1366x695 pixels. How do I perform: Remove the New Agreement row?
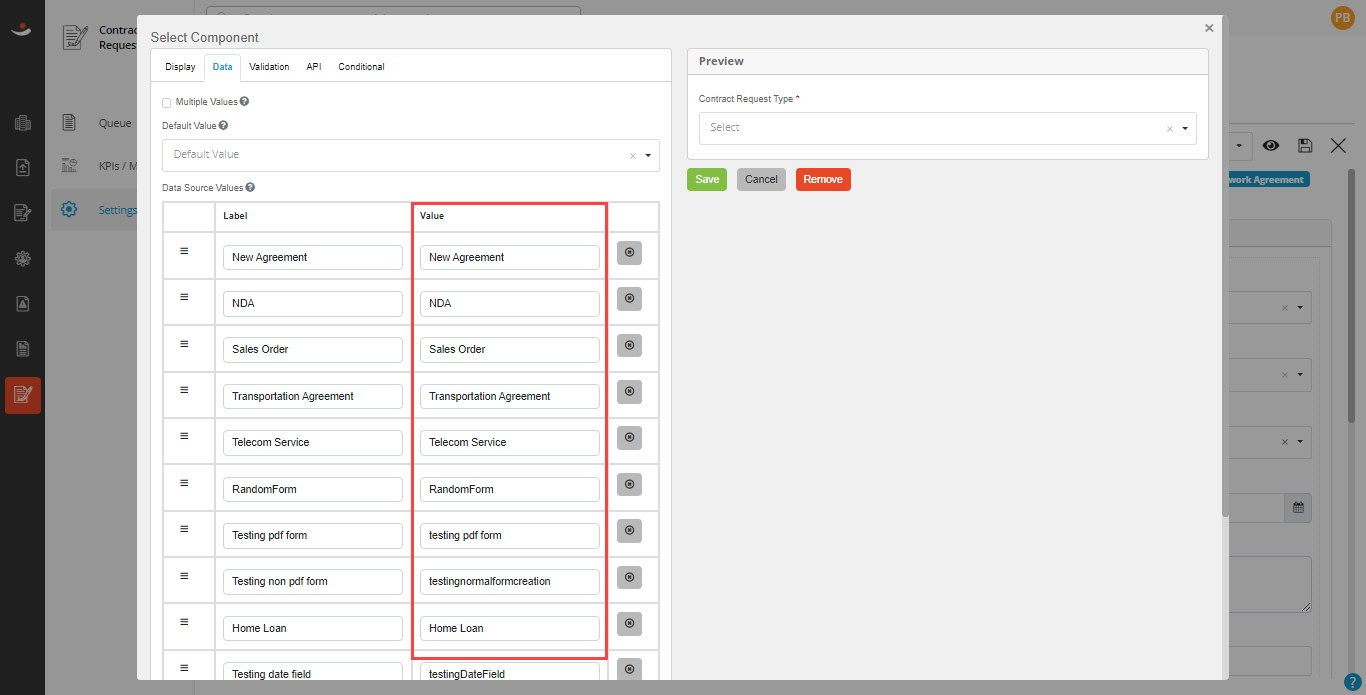pyautogui.click(x=629, y=253)
